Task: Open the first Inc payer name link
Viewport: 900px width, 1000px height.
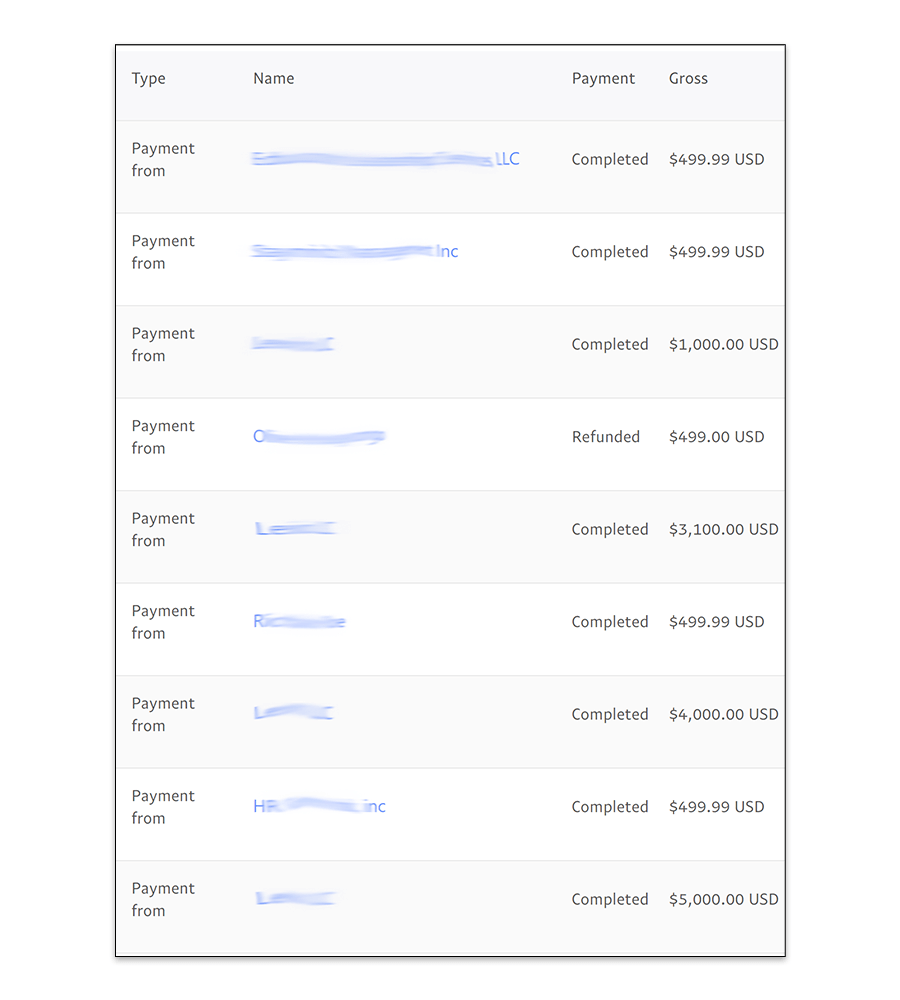Action: (355, 251)
